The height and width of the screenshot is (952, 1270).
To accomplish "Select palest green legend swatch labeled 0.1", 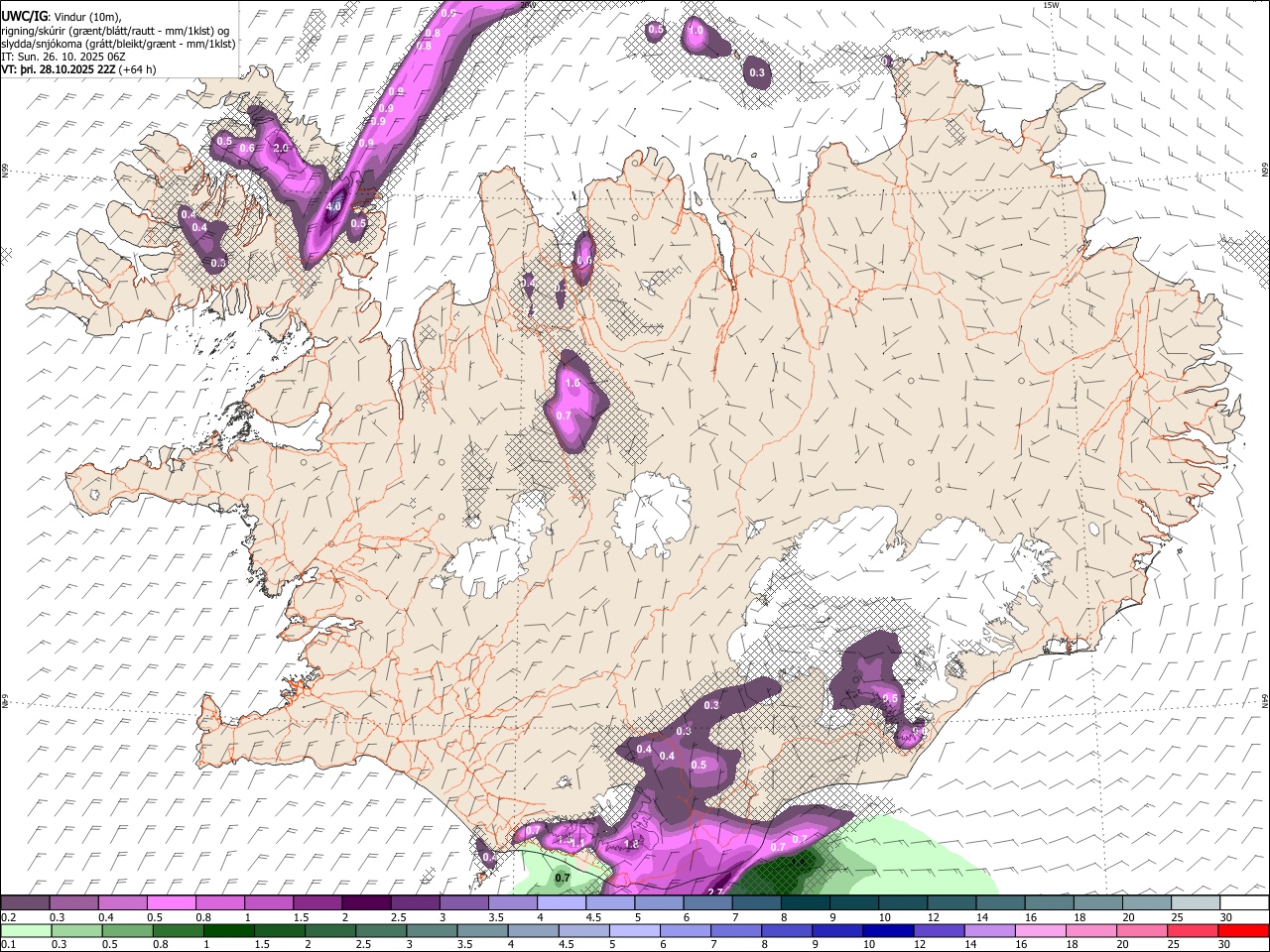I will point(26,930).
